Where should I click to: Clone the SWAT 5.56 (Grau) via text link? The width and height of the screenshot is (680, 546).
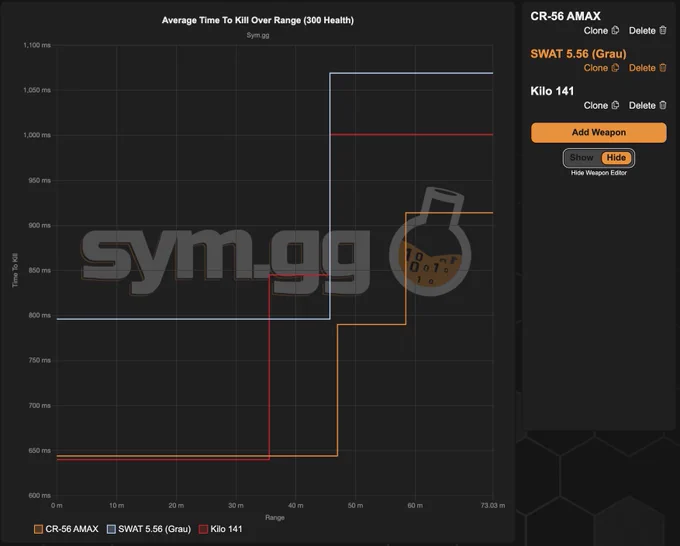pyautogui.click(x=595, y=68)
